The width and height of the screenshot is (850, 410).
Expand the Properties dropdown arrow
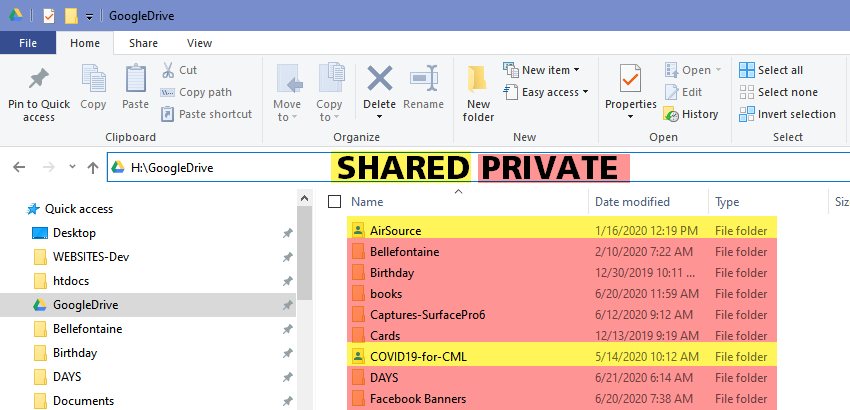tap(630, 117)
